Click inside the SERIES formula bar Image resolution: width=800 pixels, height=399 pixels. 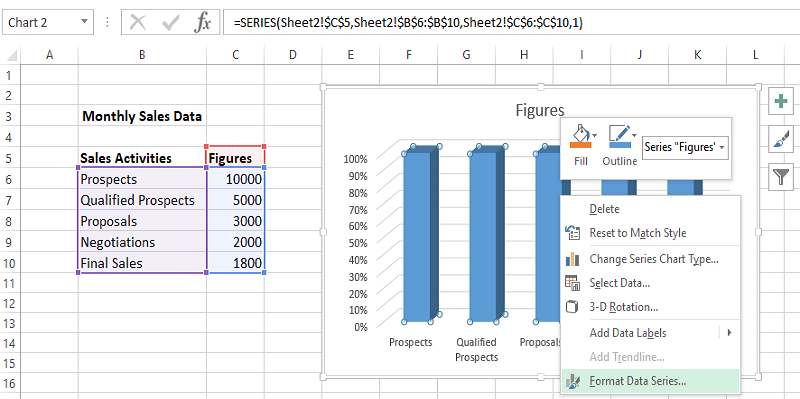(x=510, y=23)
